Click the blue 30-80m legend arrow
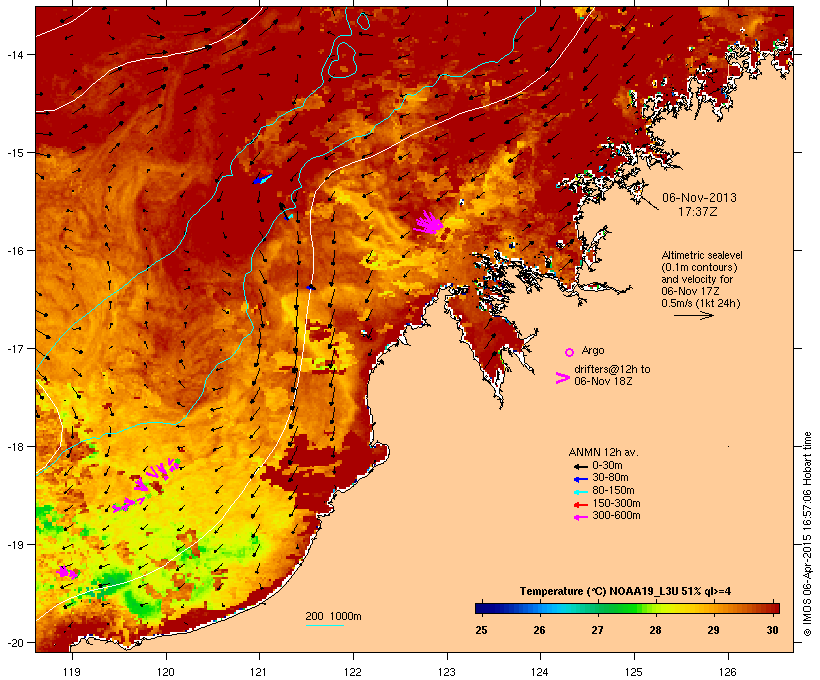 pyautogui.click(x=581, y=479)
